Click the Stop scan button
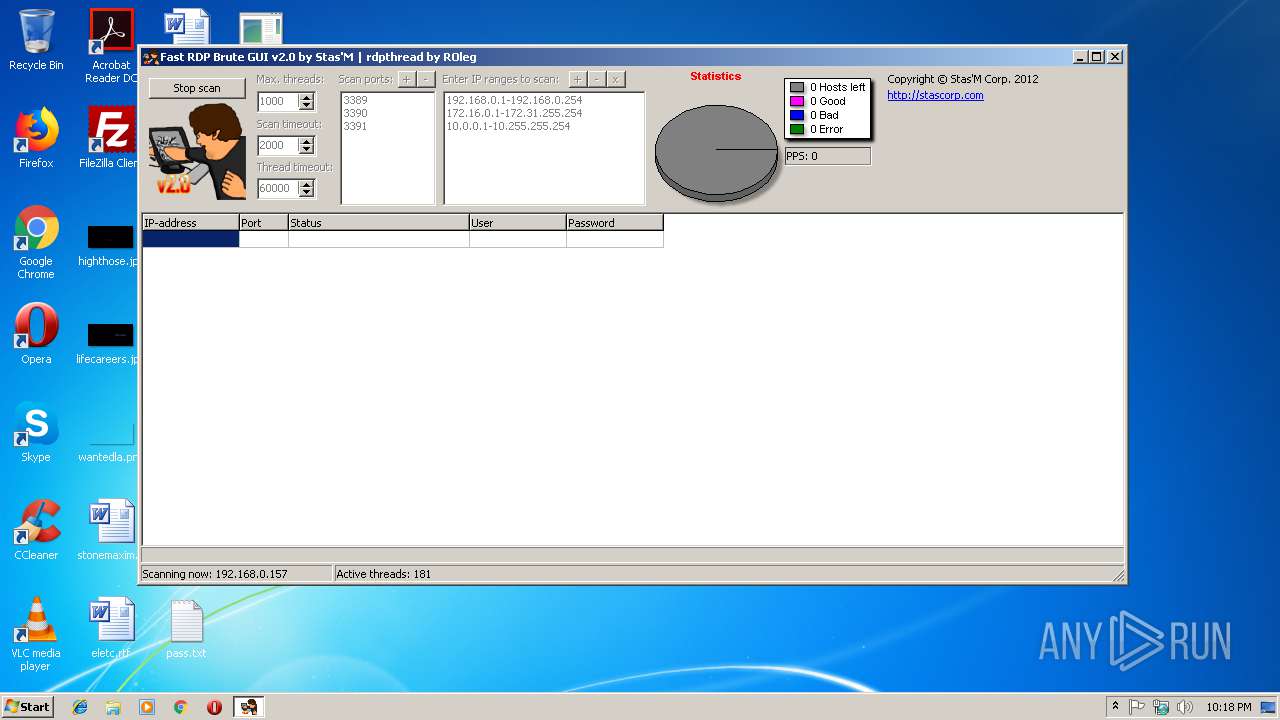This screenshot has height=720, width=1280. tap(197, 88)
